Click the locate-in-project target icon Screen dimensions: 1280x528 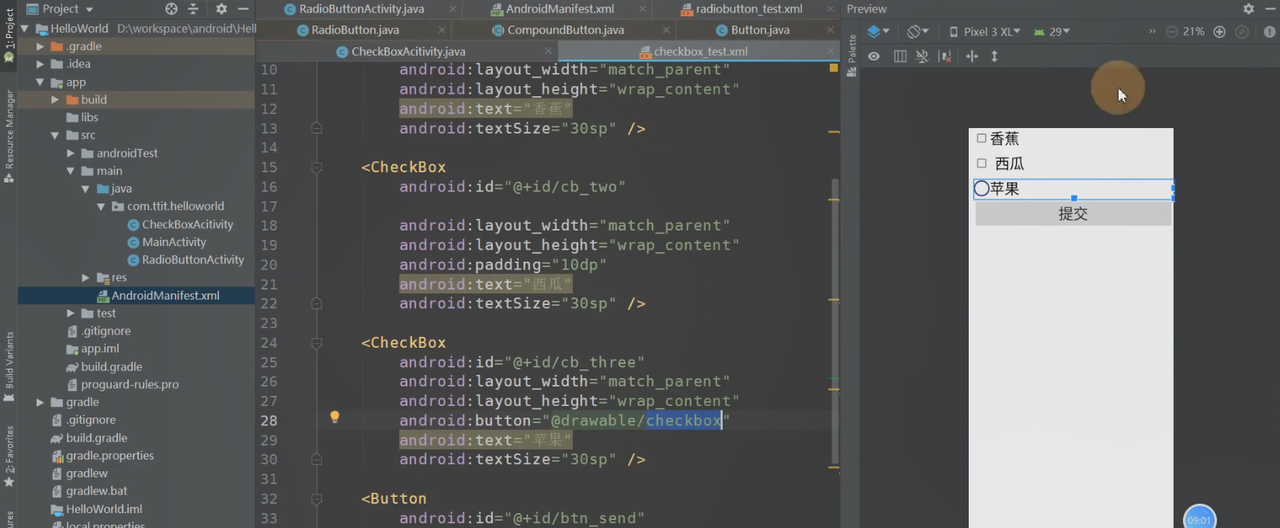point(171,9)
